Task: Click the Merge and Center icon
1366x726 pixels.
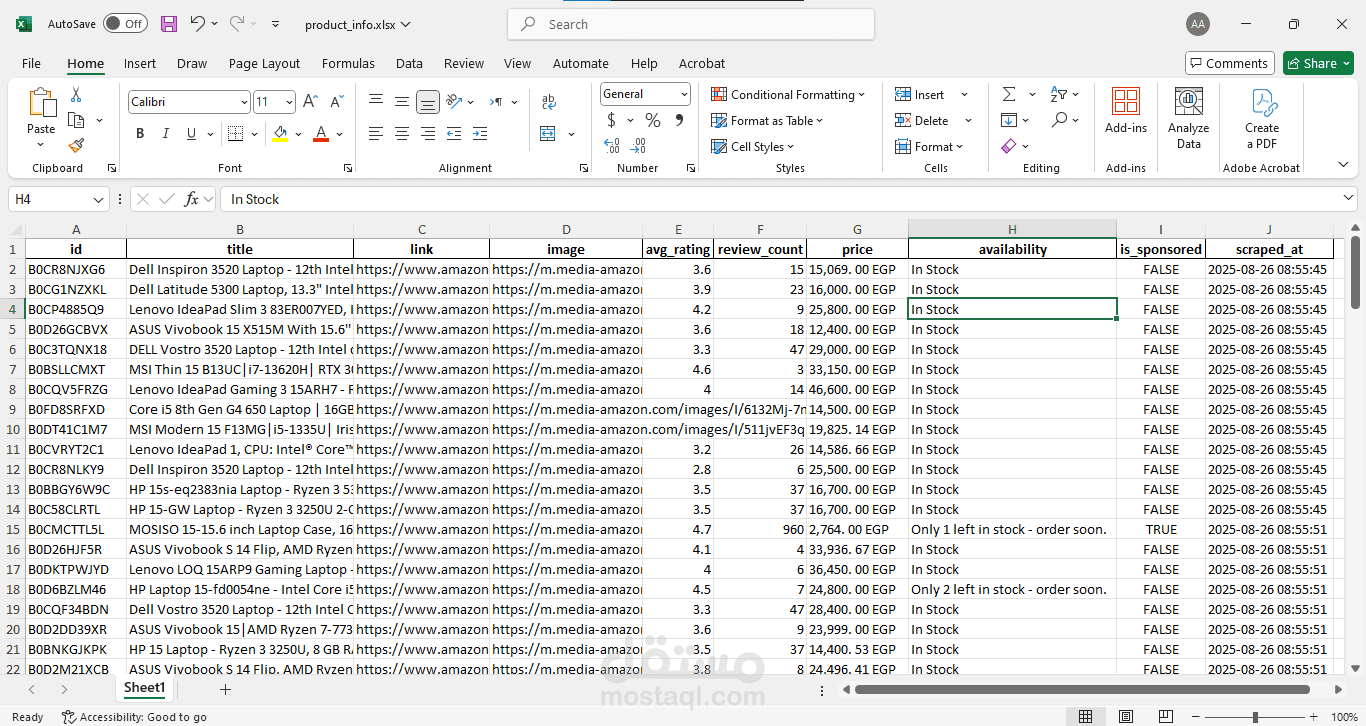Action: pos(548,134)
